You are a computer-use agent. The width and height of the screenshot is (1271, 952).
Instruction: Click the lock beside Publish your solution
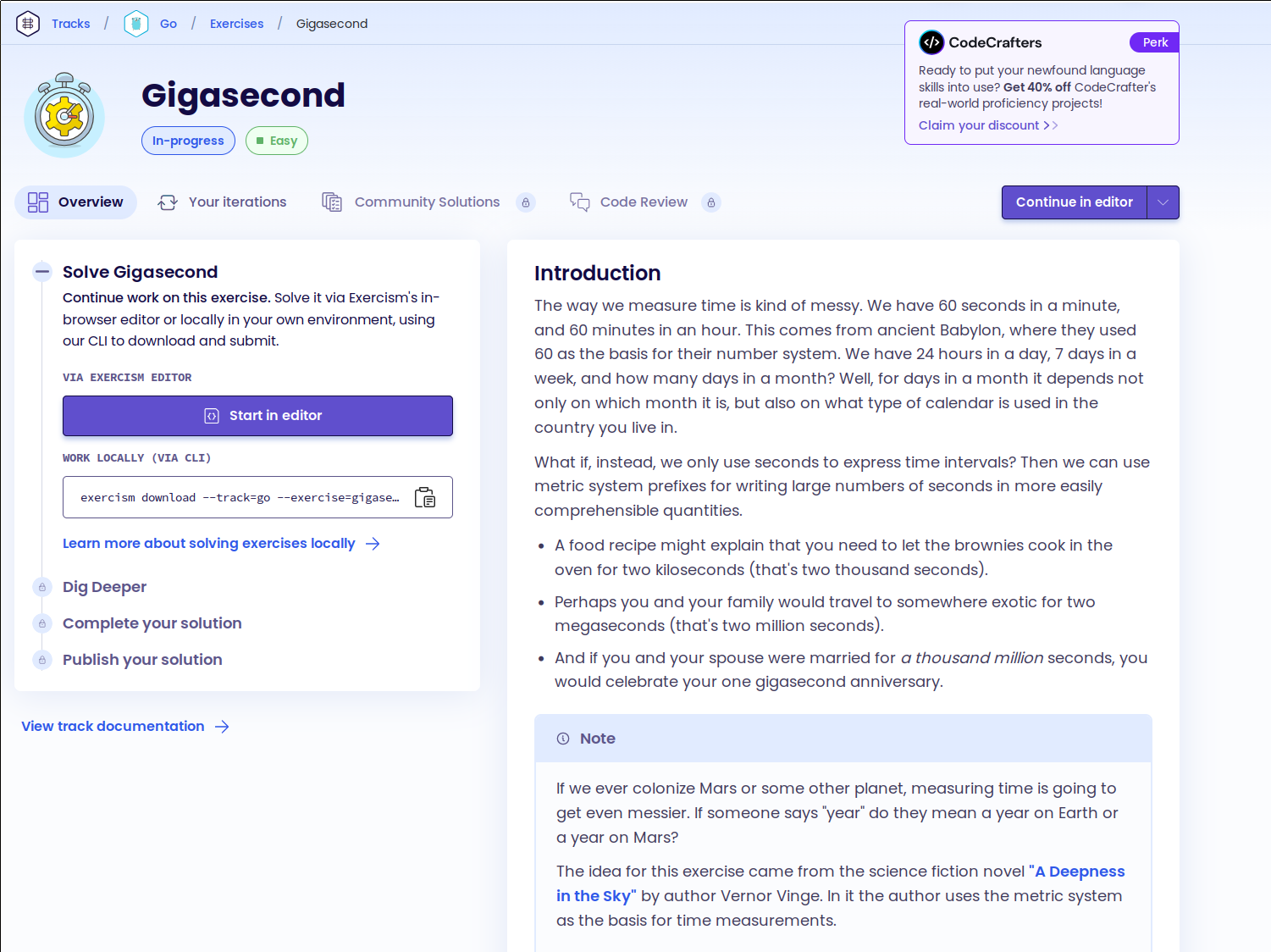(42, 660)
